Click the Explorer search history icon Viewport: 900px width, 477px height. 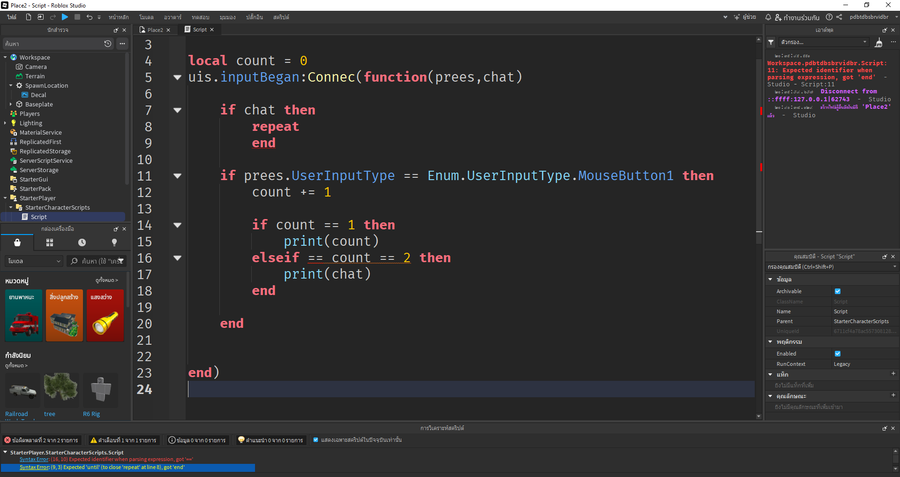coord(107,44)
